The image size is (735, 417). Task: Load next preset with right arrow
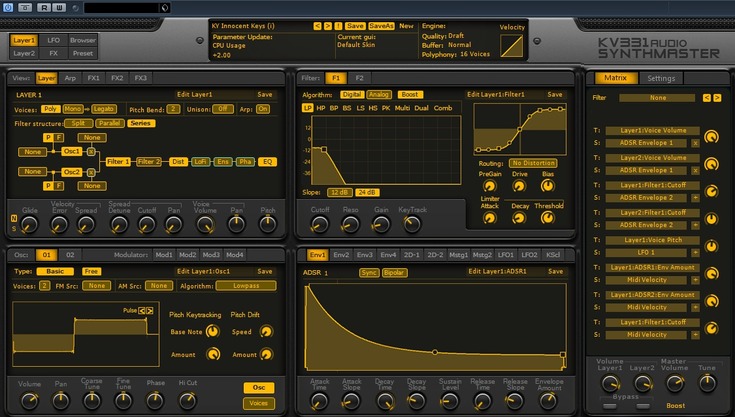328,26
